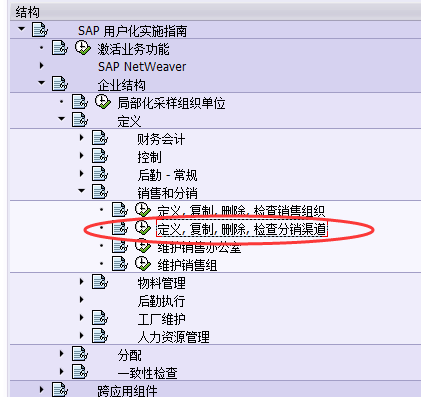Open documentation icon for 激活业务功能
Viewport: 421px width, 397px height.
pos(60,48)
